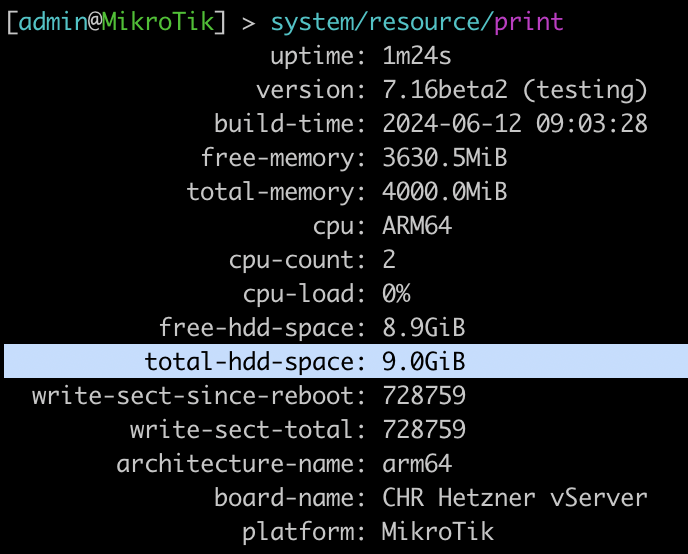Click the architecture-name value arm64
Viewport: 688px width, 554px height.
[x=417, y=464]
